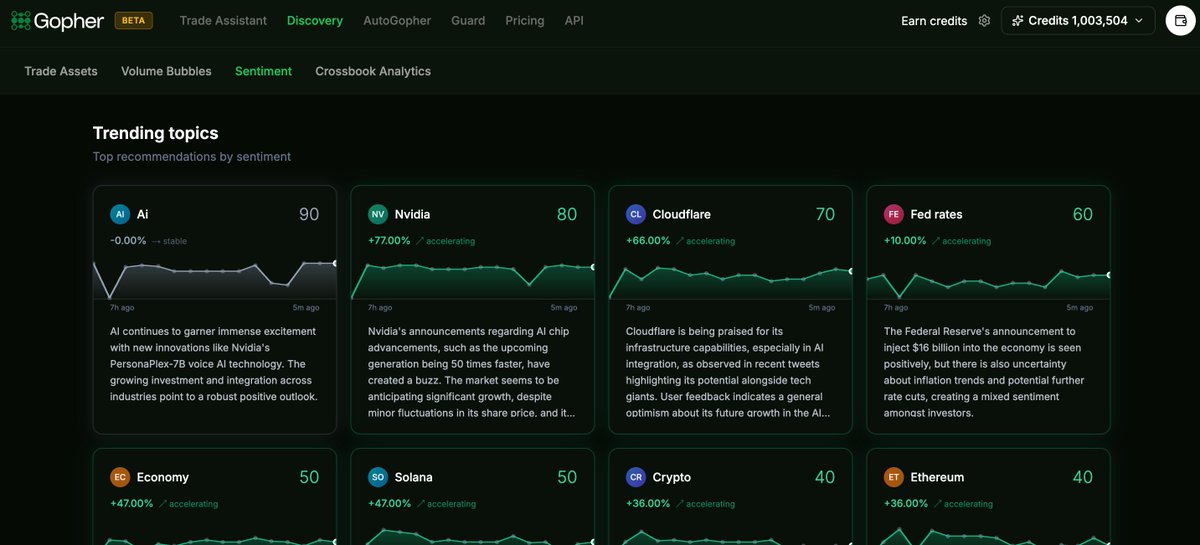Open the Crossbook Analytics tab

tap(373, 71)
